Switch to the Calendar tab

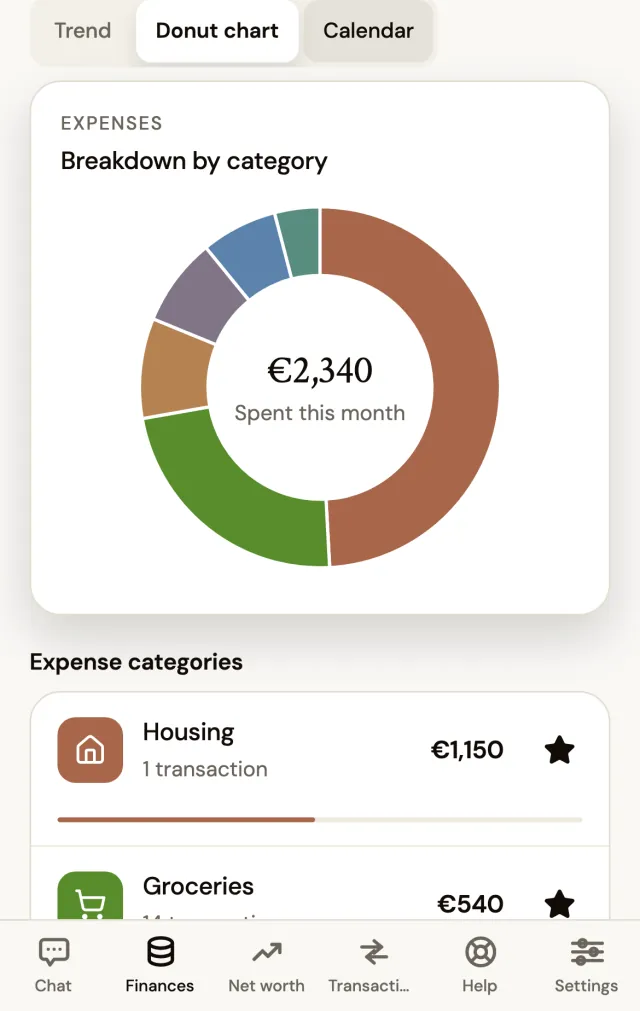coord(368,30)
